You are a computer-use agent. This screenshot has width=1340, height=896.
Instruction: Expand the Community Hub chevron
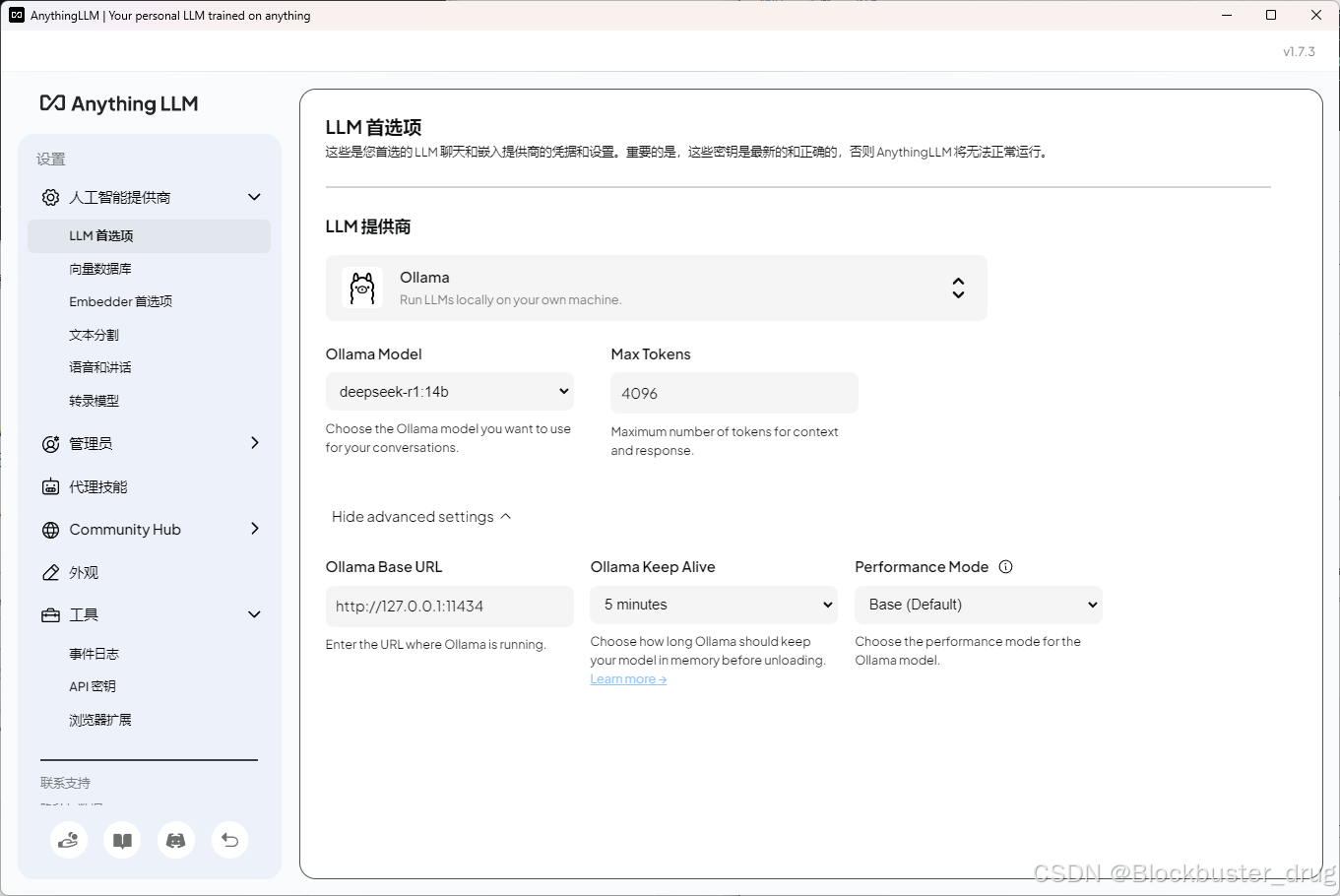tap(255, 529)
